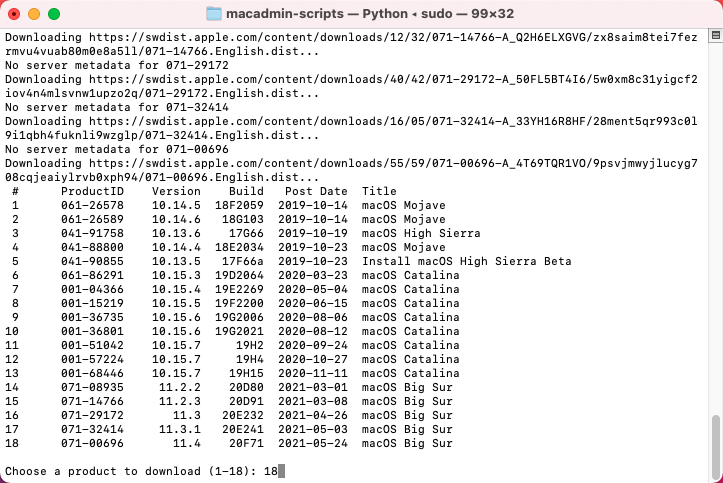723x483 pixels.
Task: Click ProductID 041-88800
Action: (x=92, y=247)
